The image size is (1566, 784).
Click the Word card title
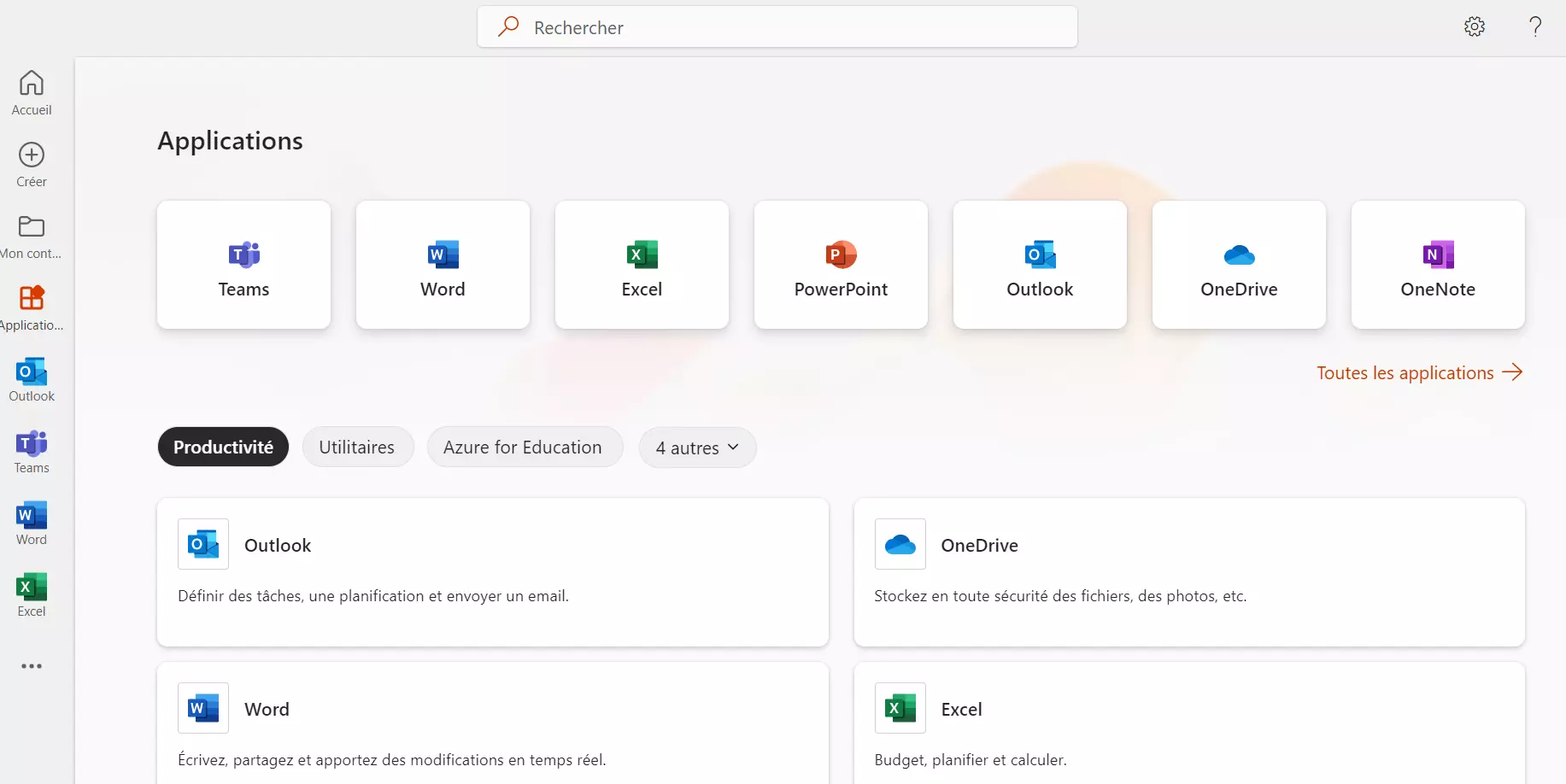pyautogui.click(x=267, y=709)
